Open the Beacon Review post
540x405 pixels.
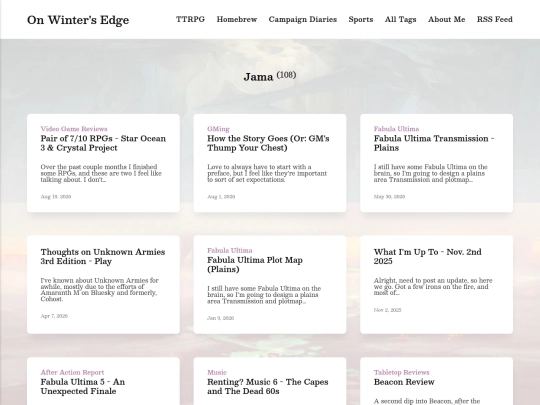coord(404,382)
